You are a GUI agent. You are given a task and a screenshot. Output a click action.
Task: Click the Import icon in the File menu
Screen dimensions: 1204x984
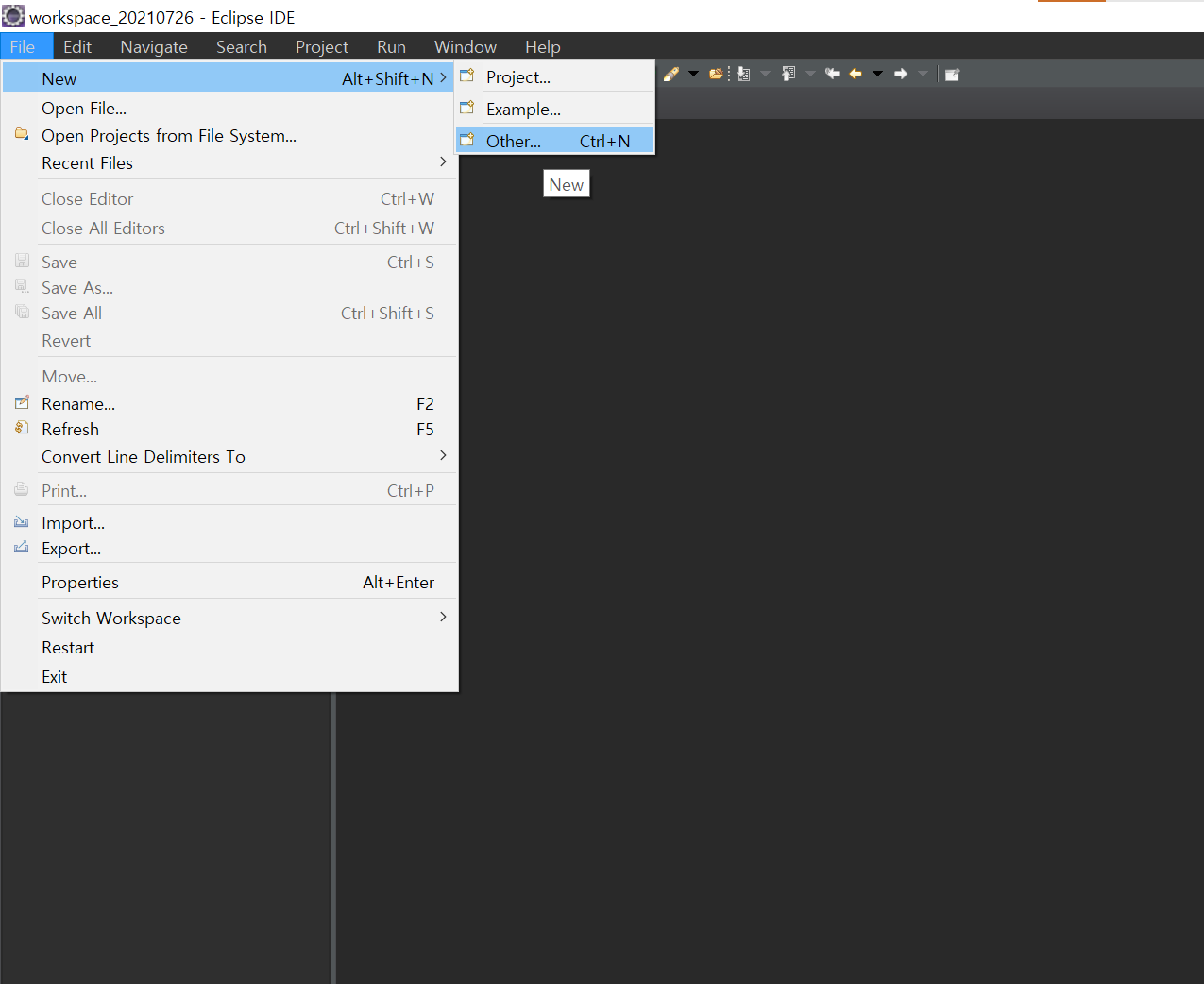(22, 521)
